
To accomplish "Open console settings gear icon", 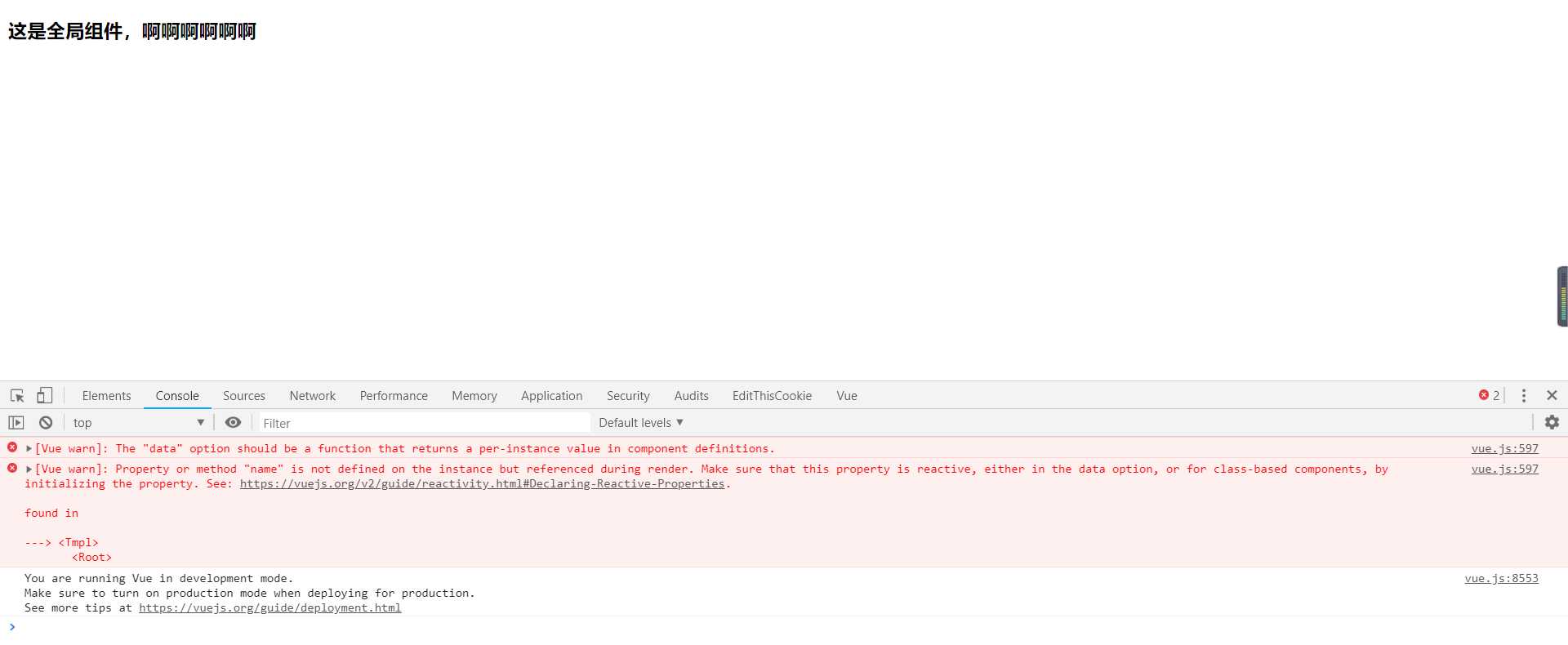I will (1552, 422).
